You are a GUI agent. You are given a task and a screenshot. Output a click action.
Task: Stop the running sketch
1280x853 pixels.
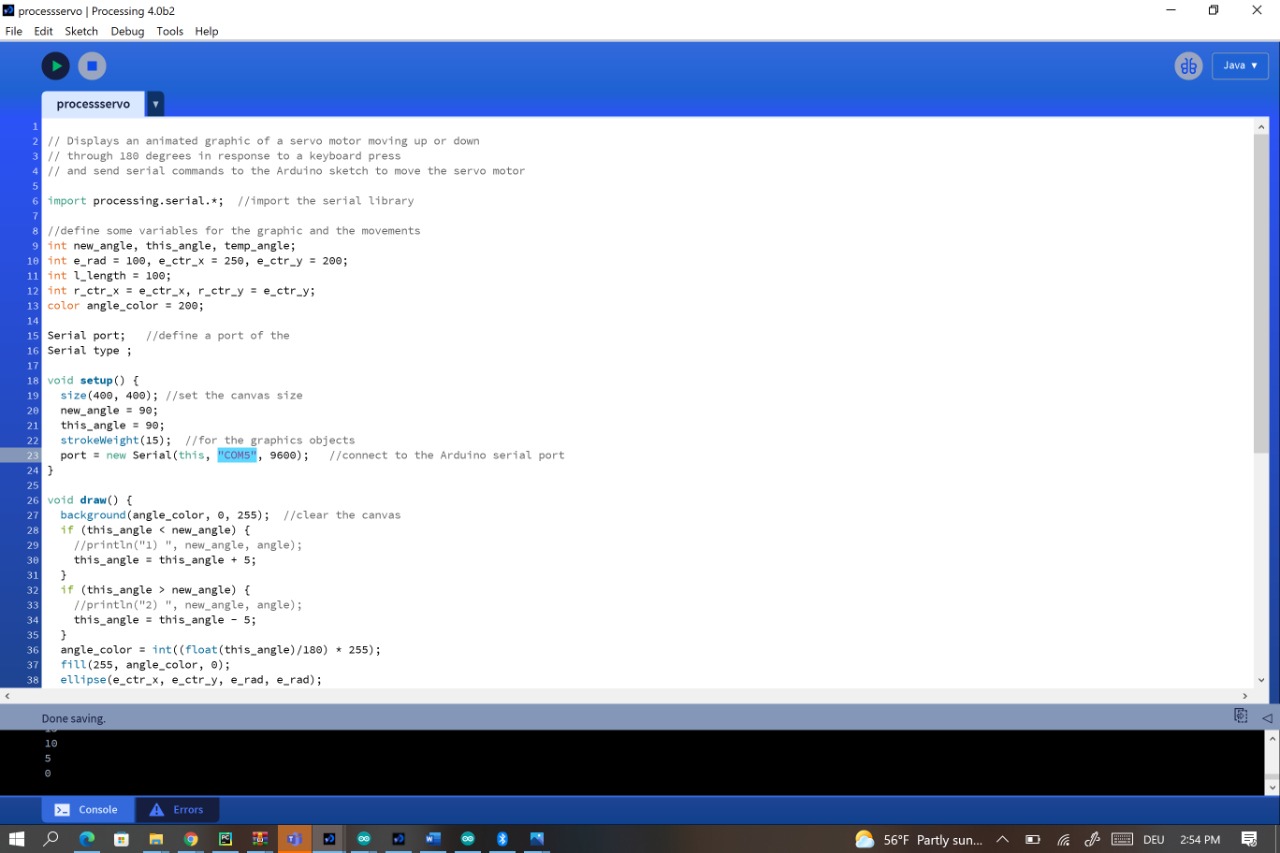coord(92,66)
